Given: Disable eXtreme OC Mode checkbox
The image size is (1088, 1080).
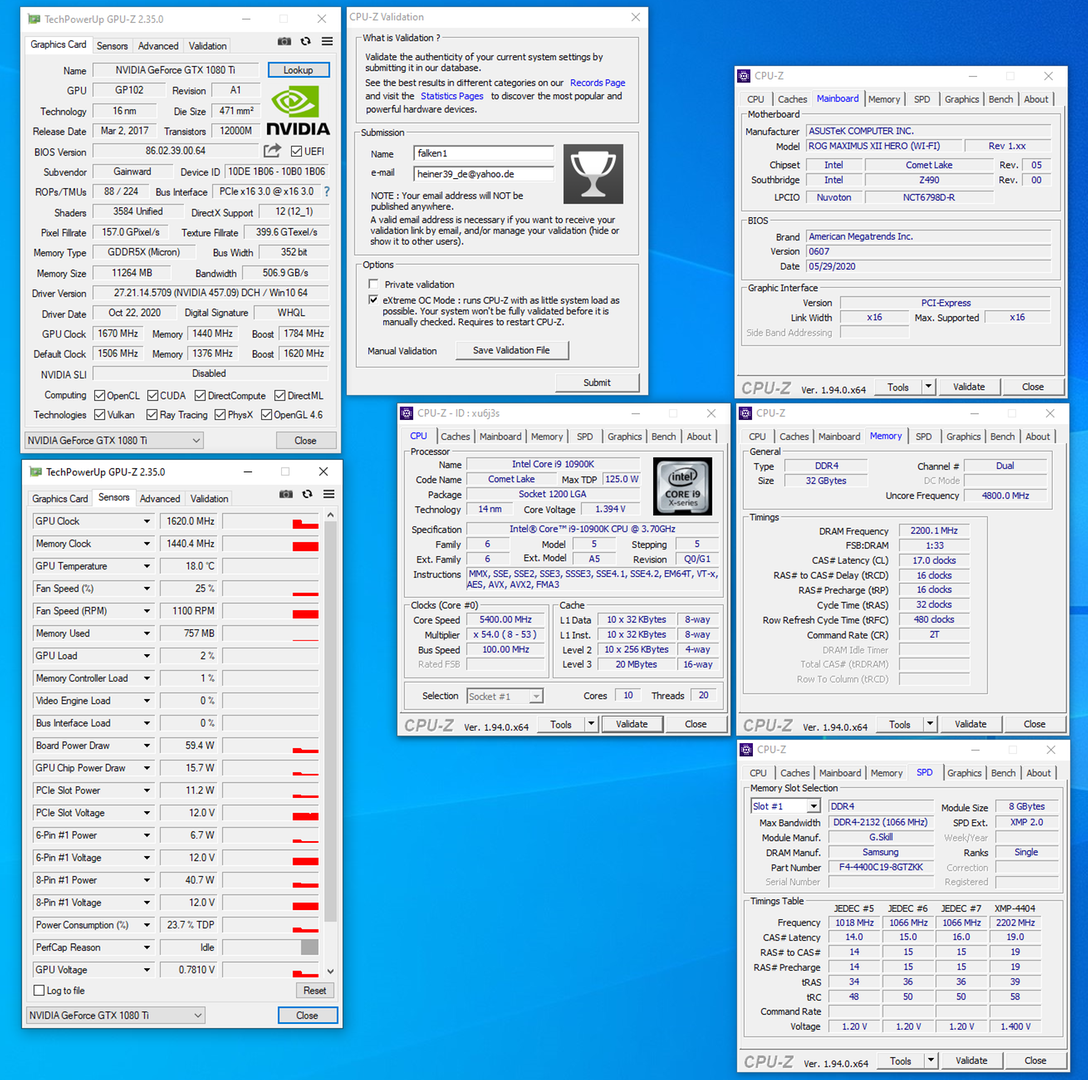Looking at the screenshot, I should click(373, 300).
